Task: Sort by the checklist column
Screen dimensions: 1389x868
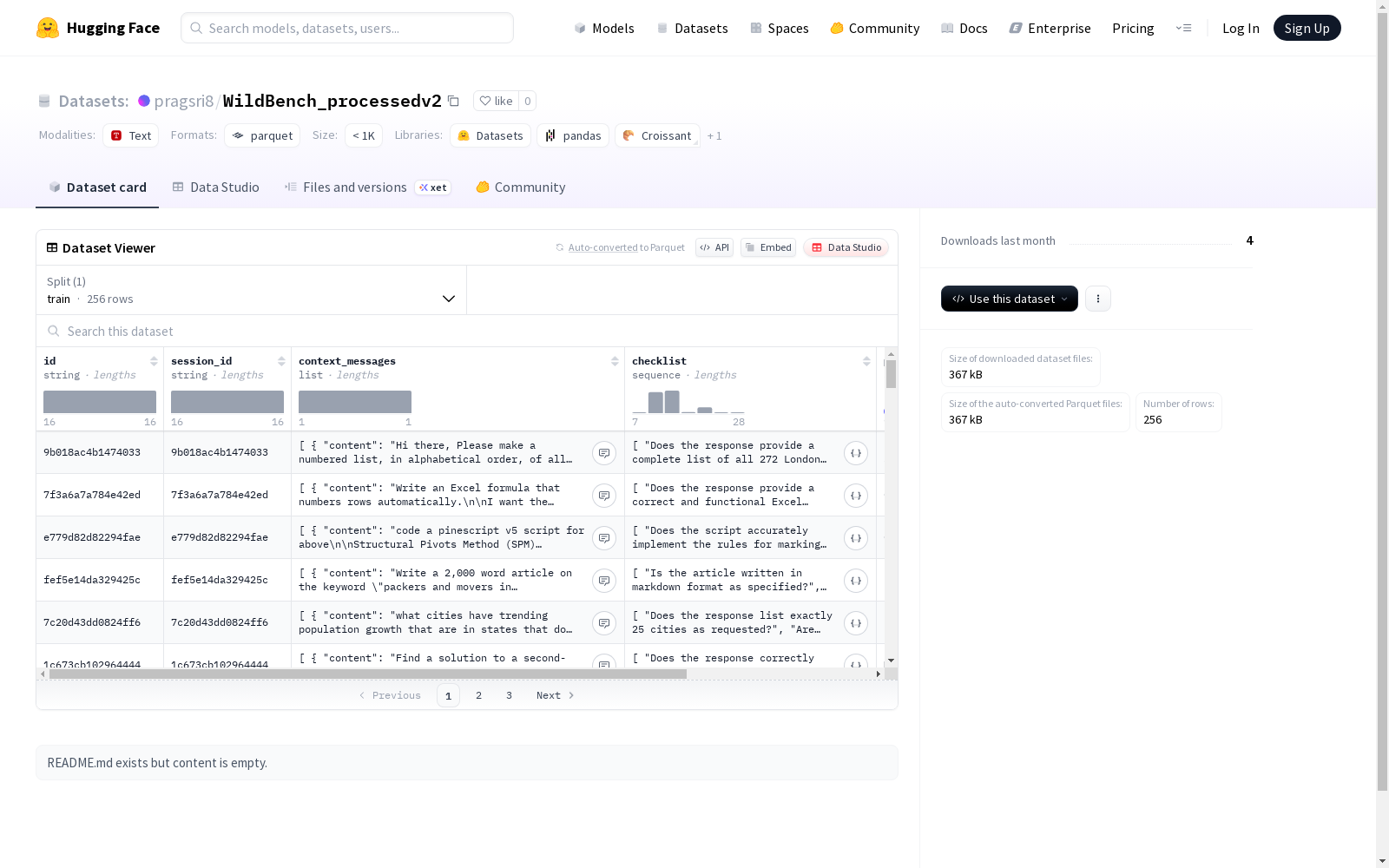Action: 866,361
